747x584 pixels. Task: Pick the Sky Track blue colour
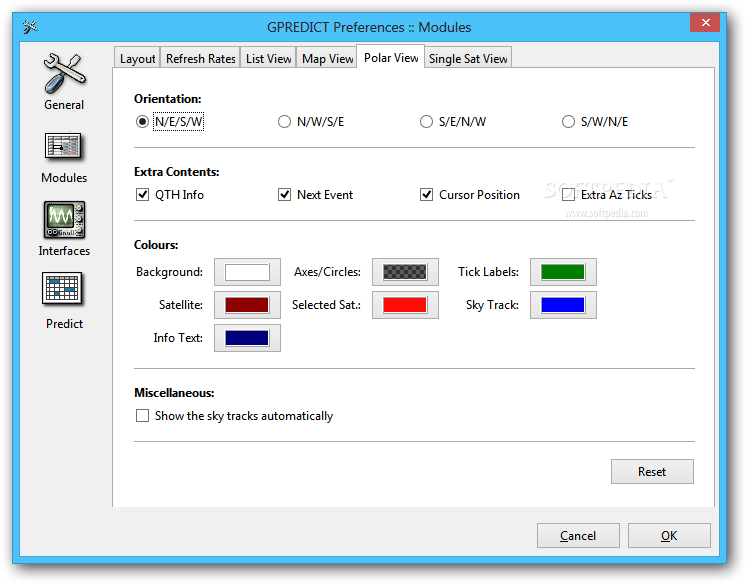[x=563, y=305]
